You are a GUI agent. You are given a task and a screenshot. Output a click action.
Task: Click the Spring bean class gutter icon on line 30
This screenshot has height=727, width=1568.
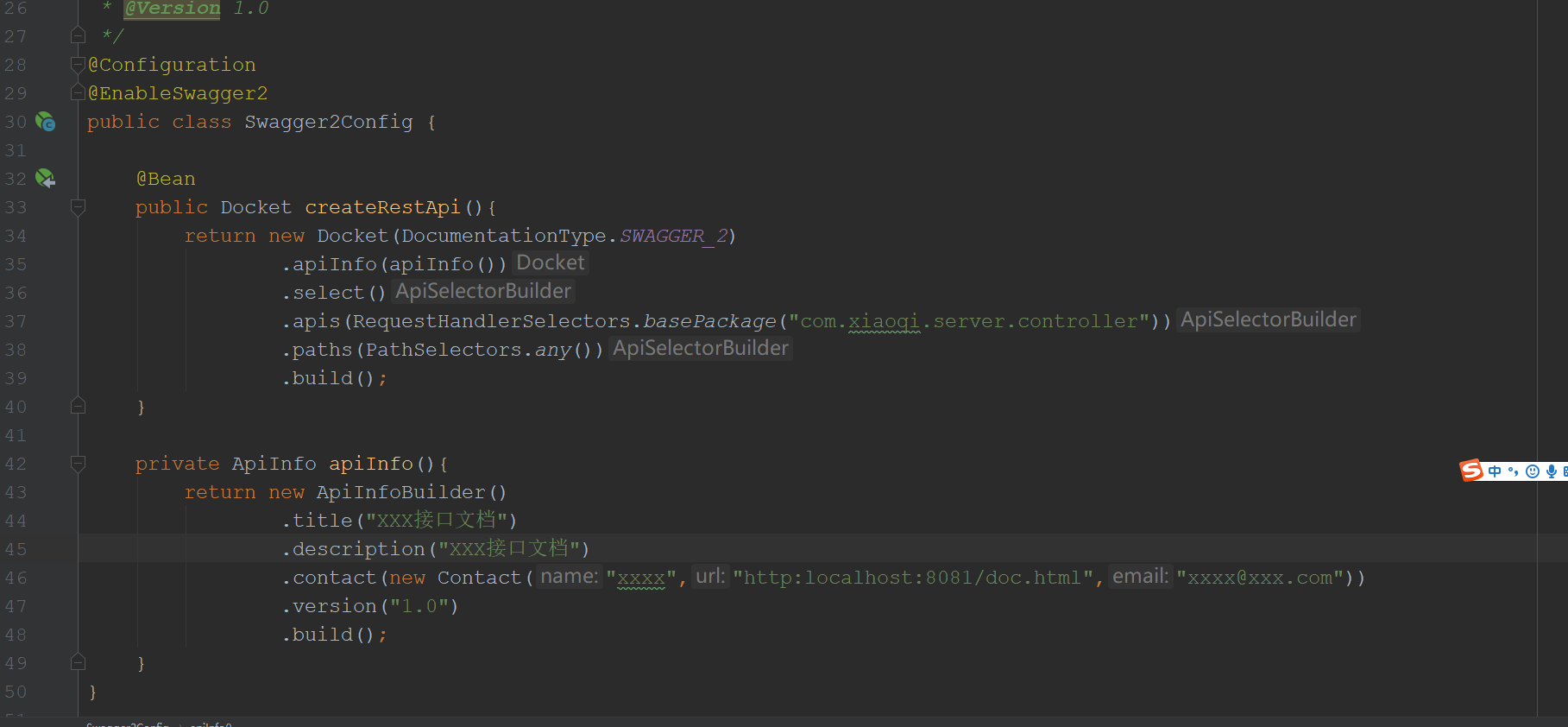point(45,122)
